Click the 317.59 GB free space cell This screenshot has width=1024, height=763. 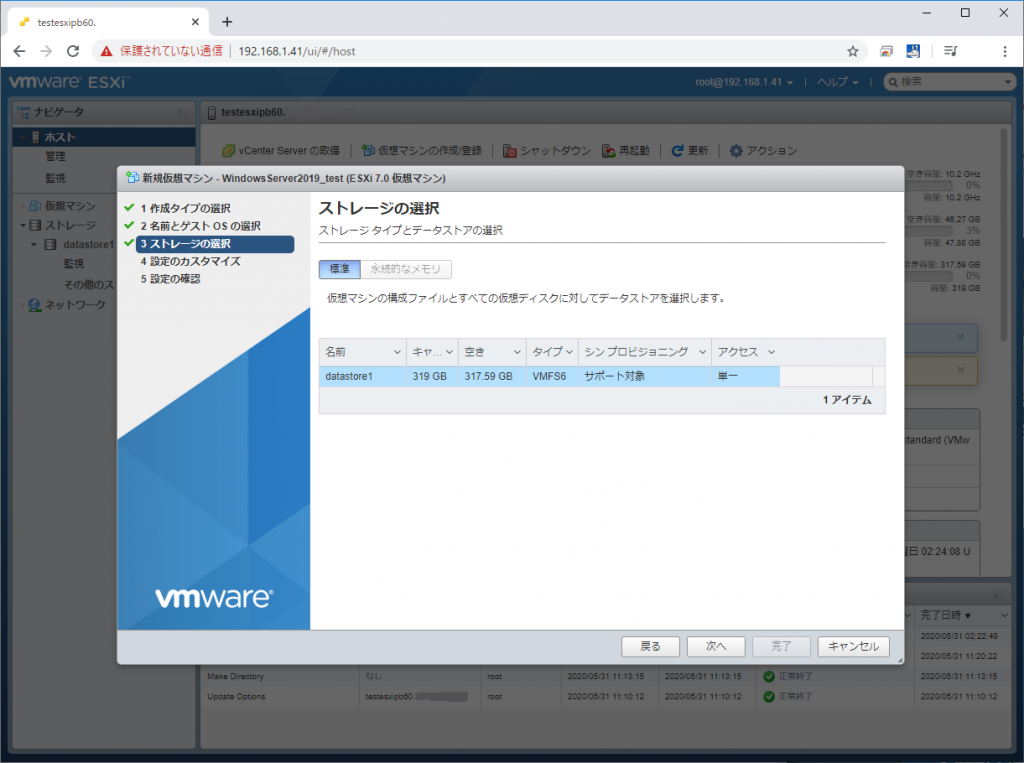492,376
